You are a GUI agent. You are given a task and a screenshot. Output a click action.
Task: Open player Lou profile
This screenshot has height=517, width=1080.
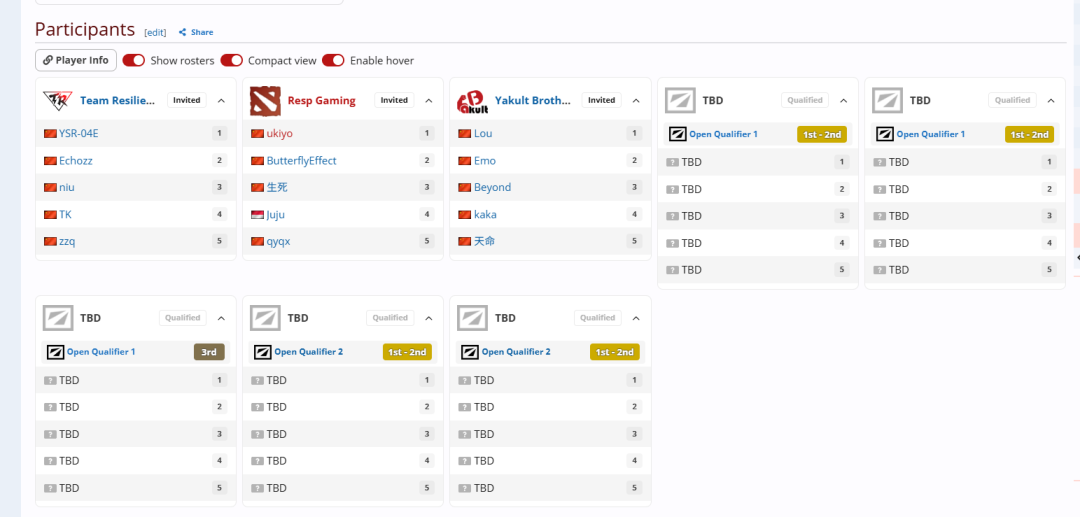coord(483,134)
